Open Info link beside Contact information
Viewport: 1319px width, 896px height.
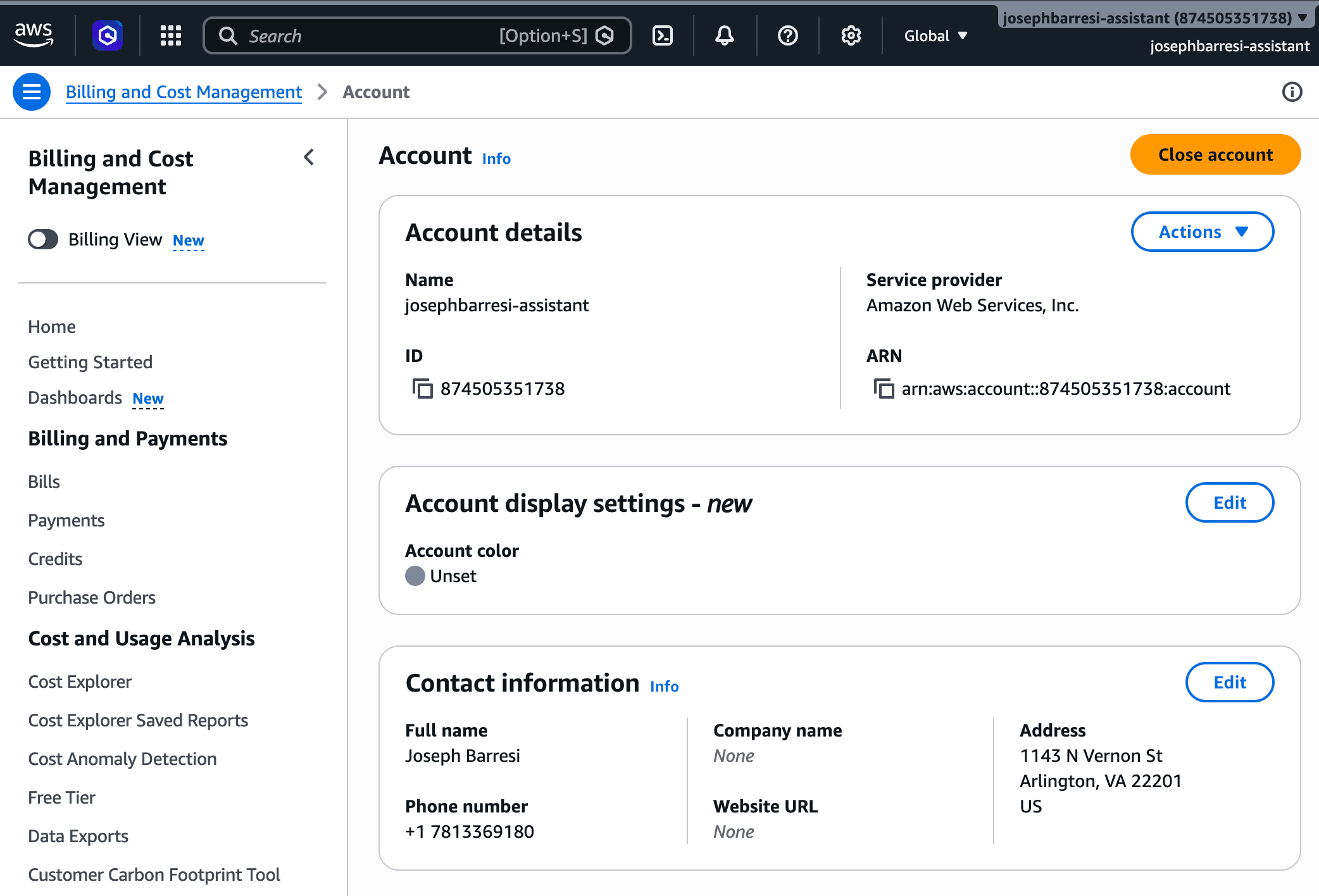pos(665,686)
